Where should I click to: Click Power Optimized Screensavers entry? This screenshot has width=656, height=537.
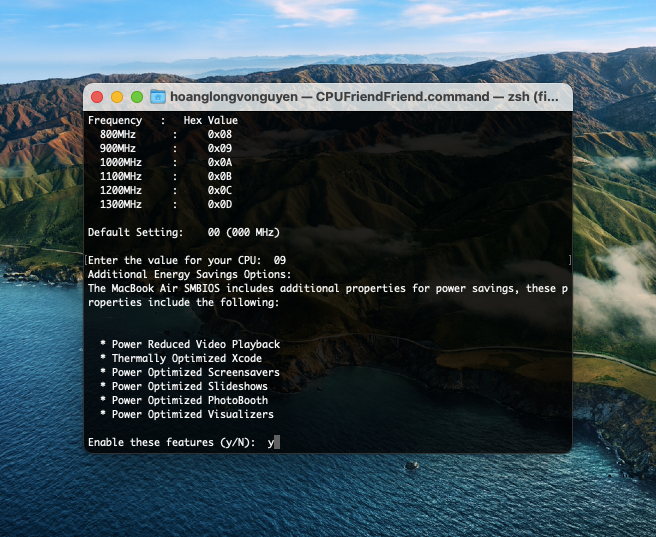[195, 372]
